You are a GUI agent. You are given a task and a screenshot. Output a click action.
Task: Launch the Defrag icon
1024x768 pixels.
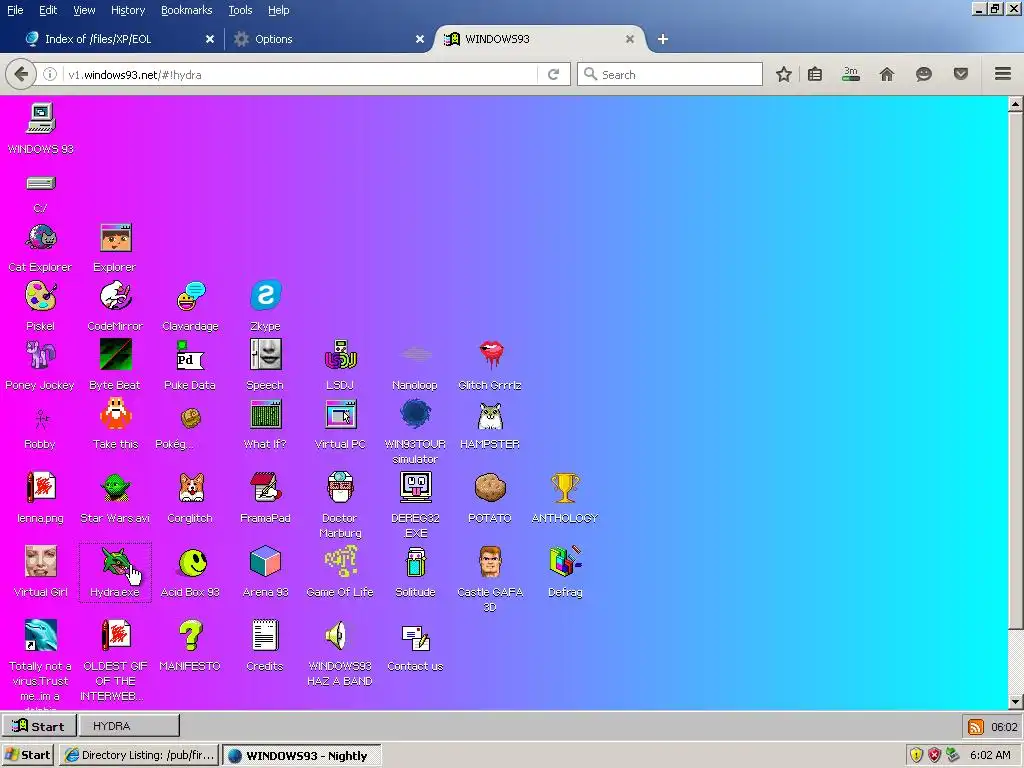[x=566, y=562]
